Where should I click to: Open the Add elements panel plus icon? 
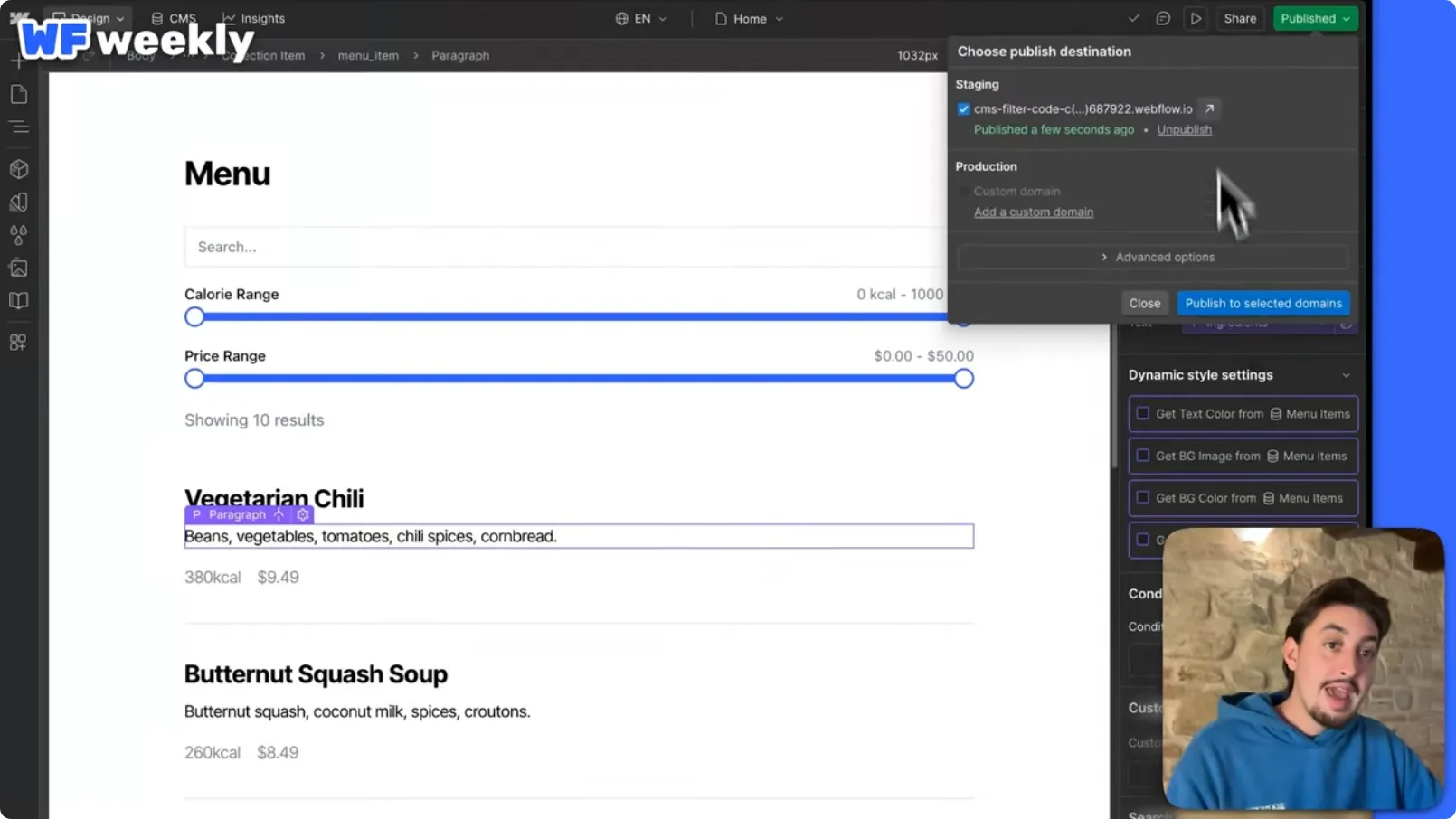18,61
